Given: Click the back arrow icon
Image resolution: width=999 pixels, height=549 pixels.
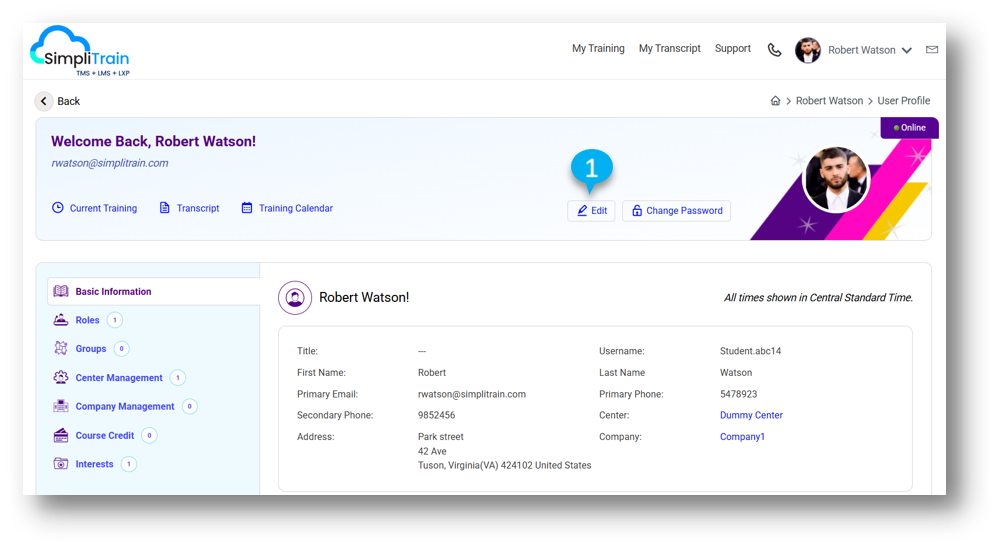Looking at the screenshot, I should (x=44, y=101).
